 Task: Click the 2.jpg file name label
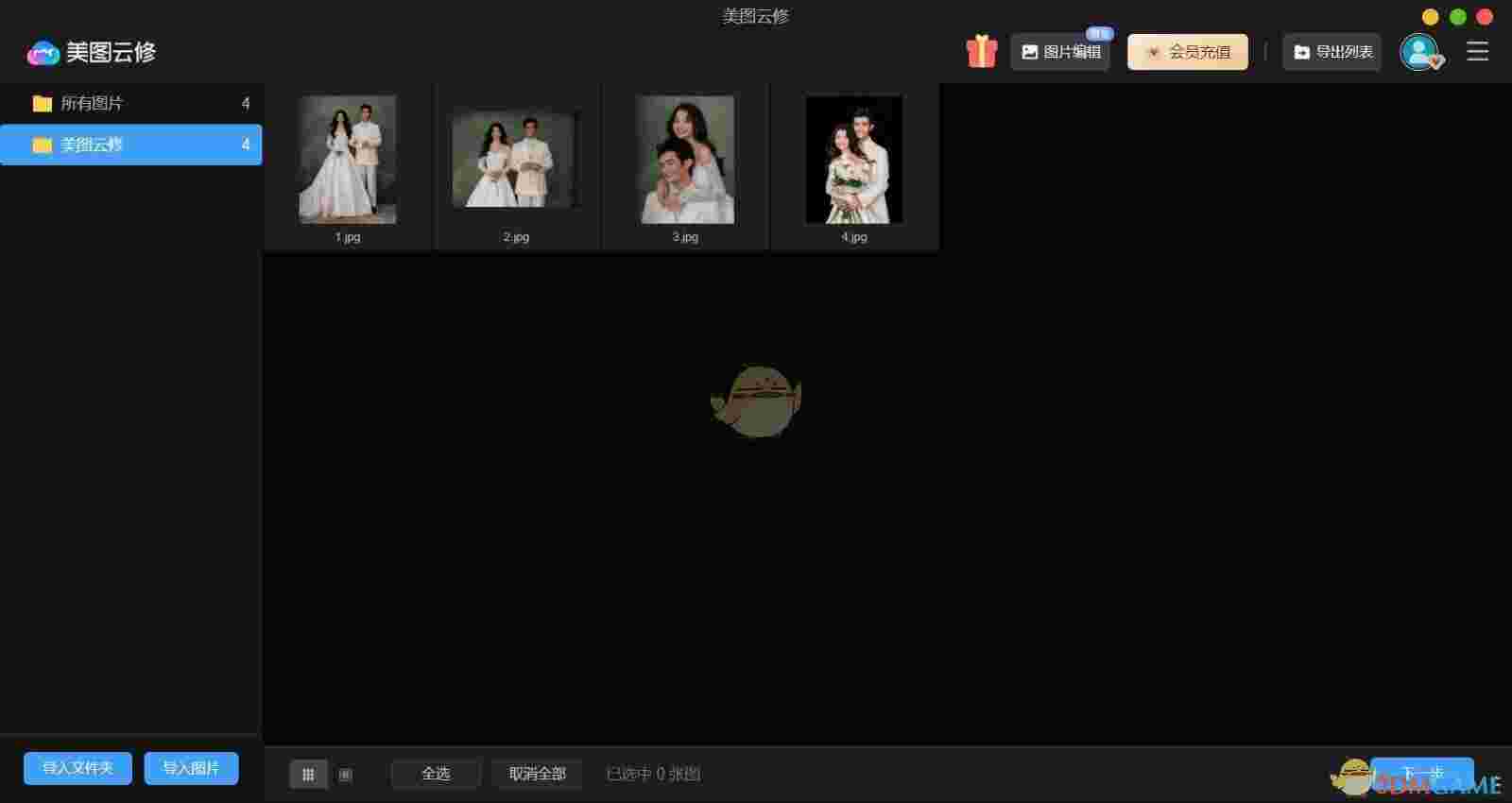(x=516, y=237)
